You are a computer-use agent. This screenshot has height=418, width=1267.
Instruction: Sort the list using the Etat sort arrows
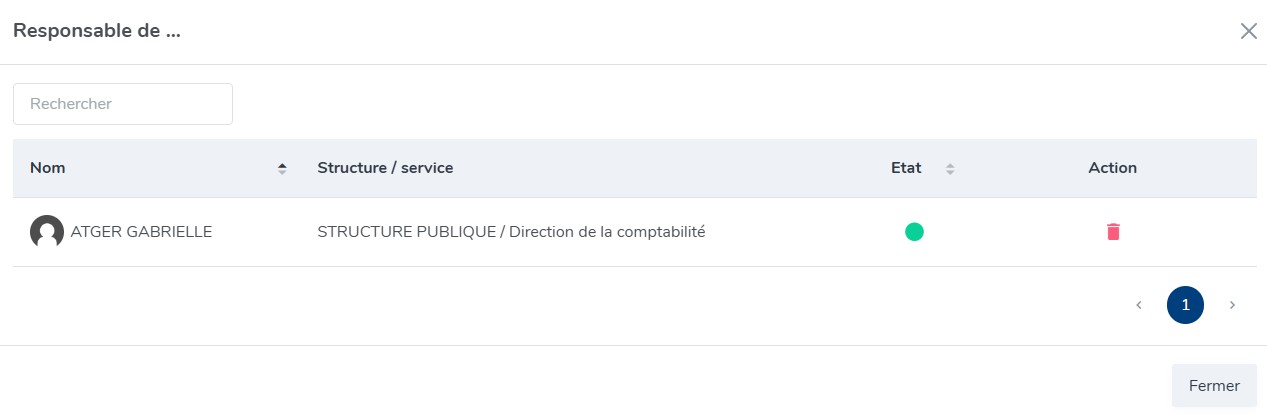point(950,169)
